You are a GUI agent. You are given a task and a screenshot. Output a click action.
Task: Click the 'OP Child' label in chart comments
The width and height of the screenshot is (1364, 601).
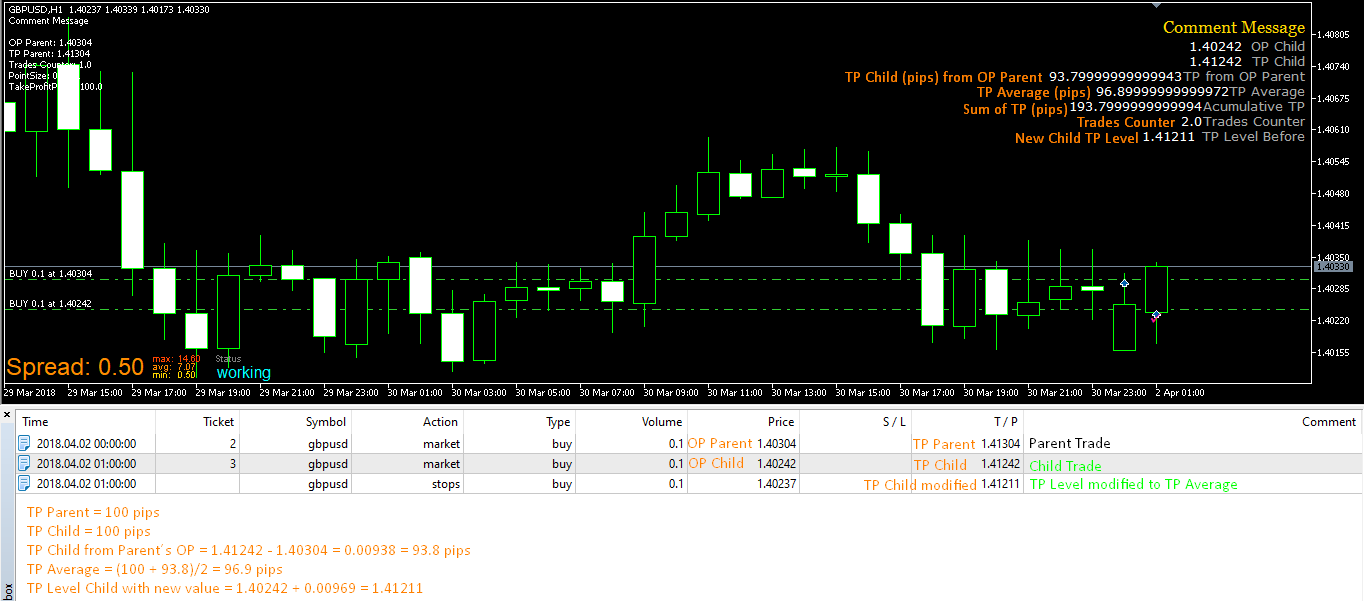pos(1278,46)
